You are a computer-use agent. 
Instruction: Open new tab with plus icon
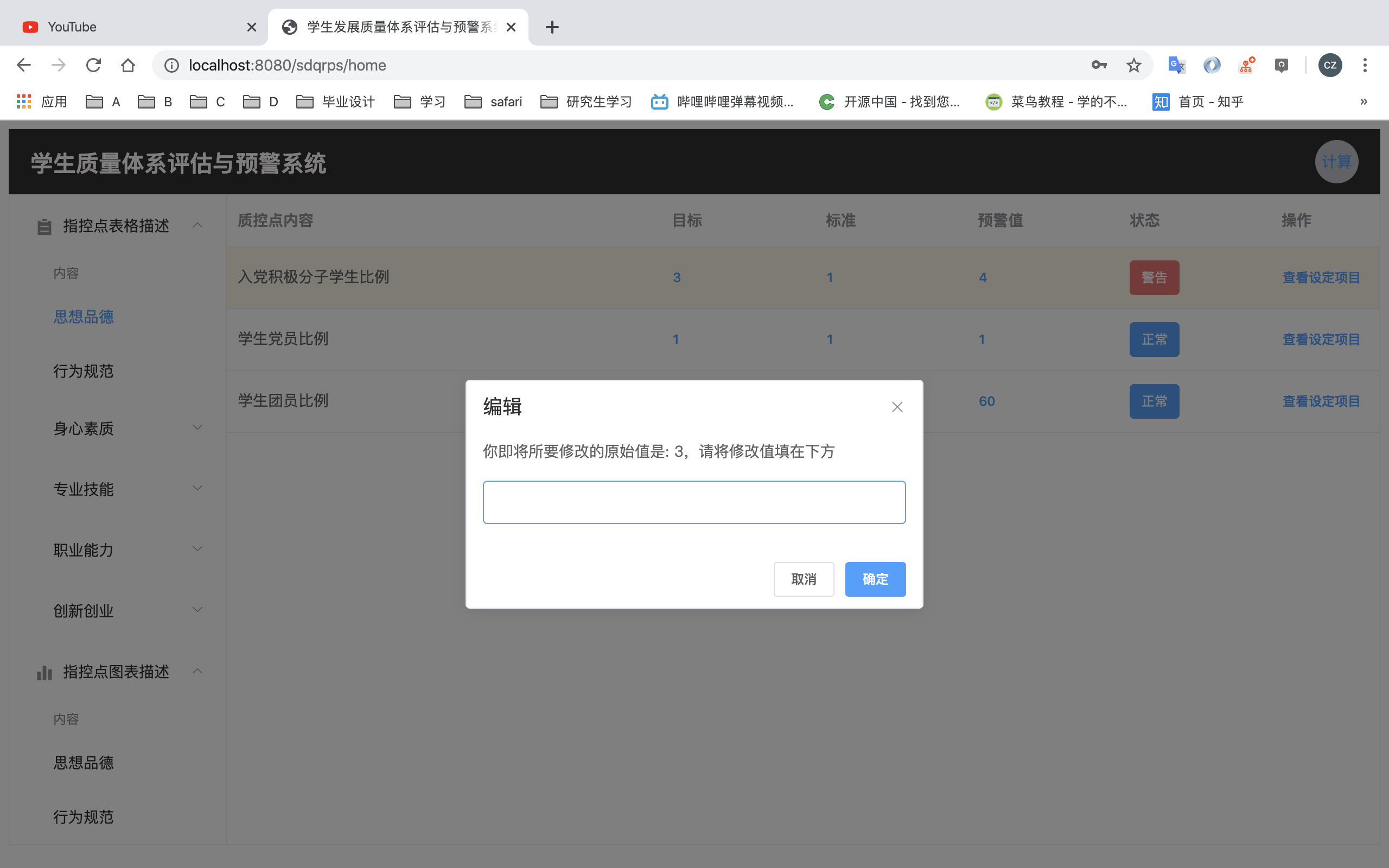click(552, 27)
